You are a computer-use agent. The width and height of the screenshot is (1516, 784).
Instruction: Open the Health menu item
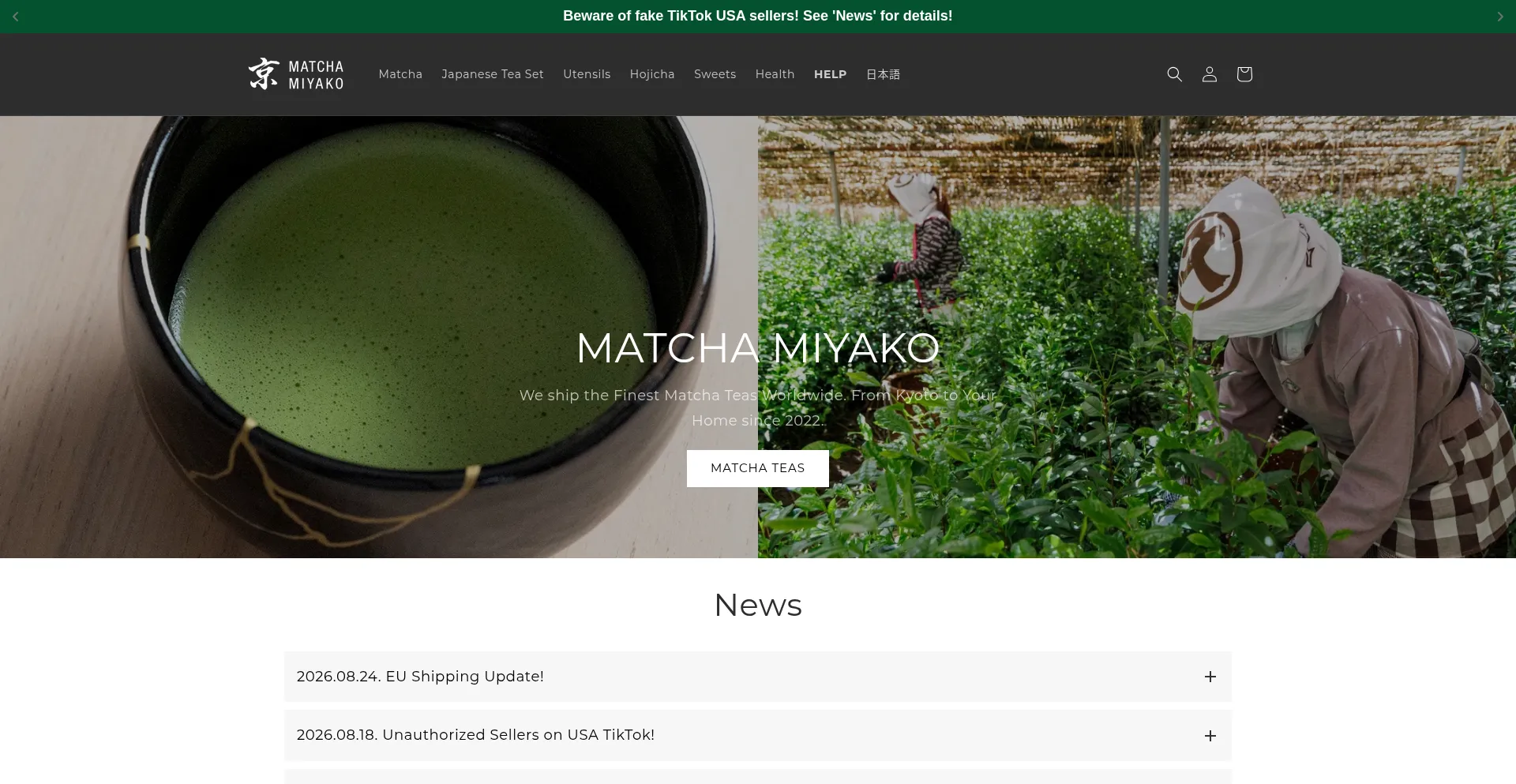(775, 74)
